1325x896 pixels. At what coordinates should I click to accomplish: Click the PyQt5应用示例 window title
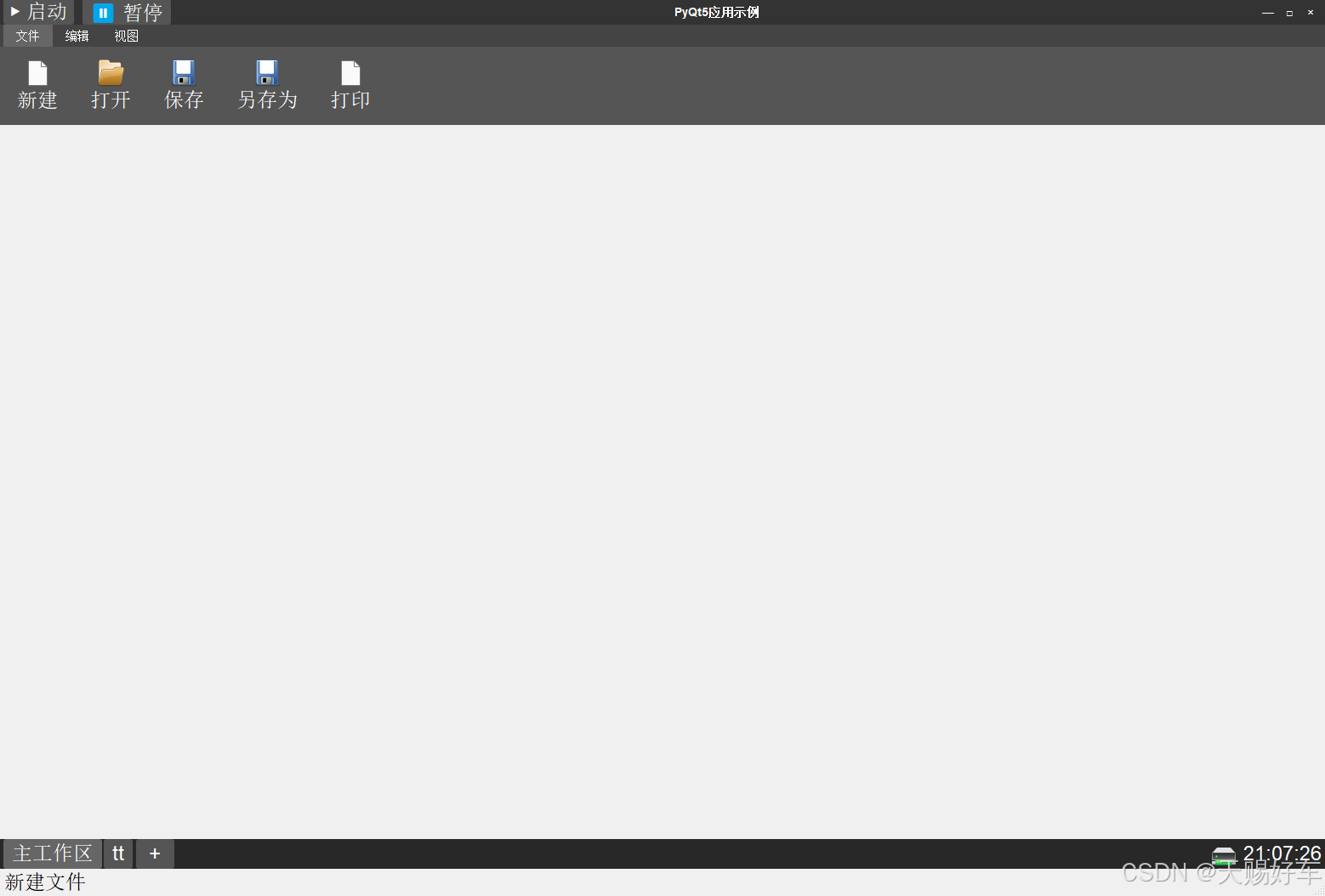[x=717, y=12]
